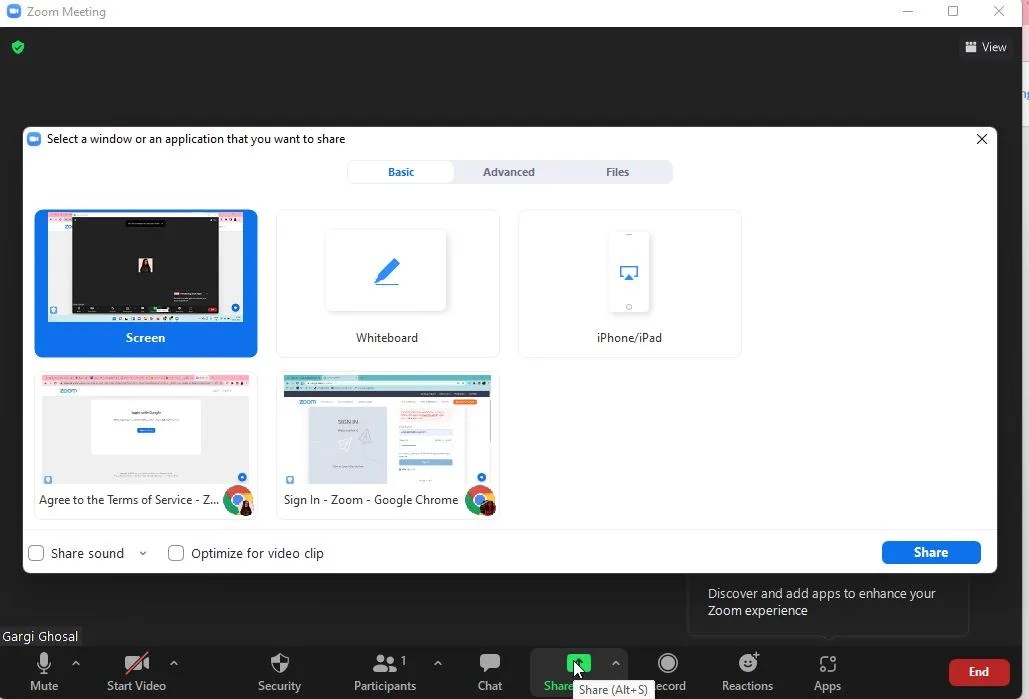Expand video options arrow next to Start Video

pyautogui.click(x=174, y=664)
